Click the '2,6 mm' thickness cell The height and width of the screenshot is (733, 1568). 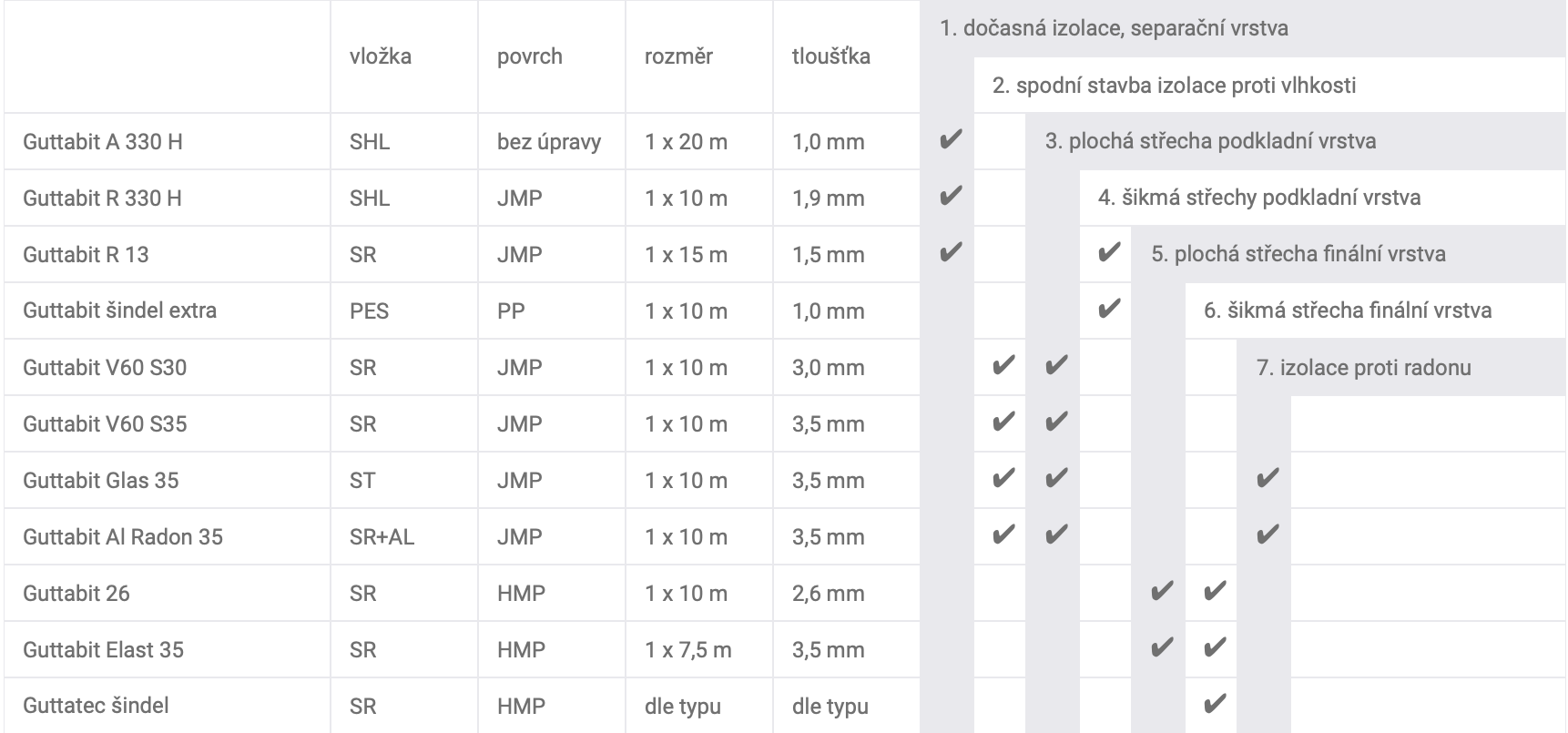click(x=829, y=594)
